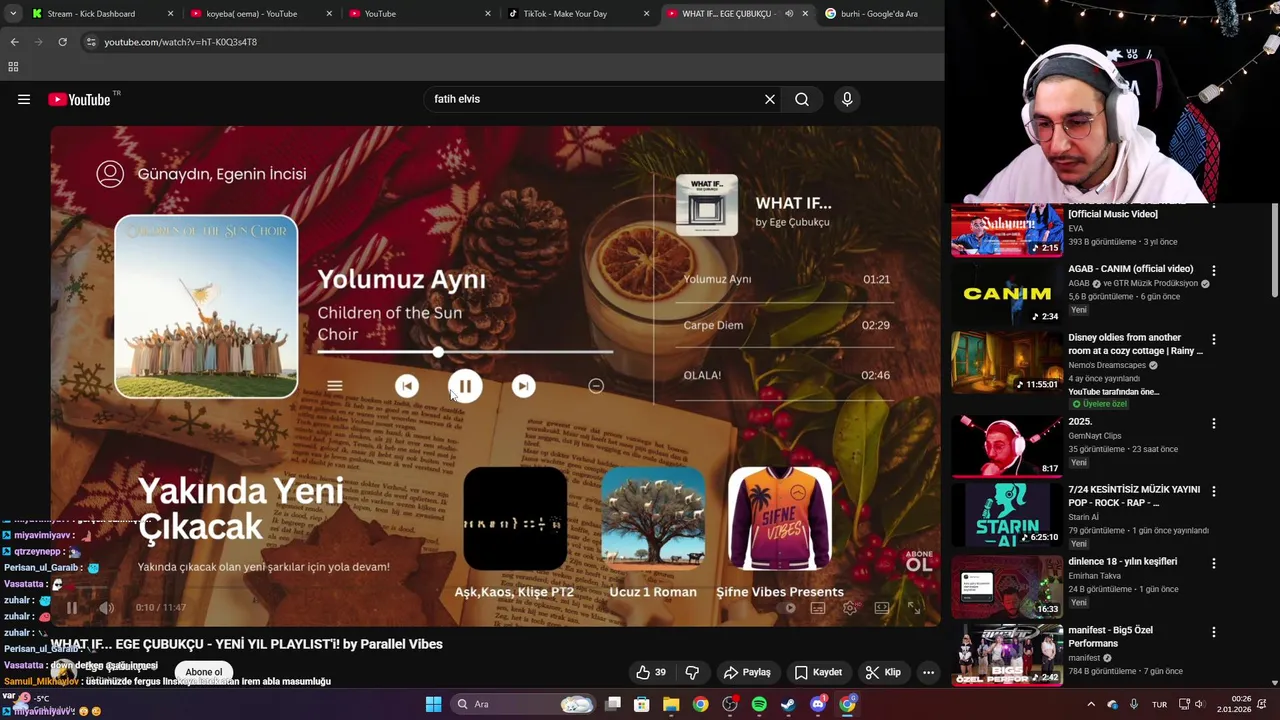Open the GemNayt Clips channel name

tap(1094, 436)
